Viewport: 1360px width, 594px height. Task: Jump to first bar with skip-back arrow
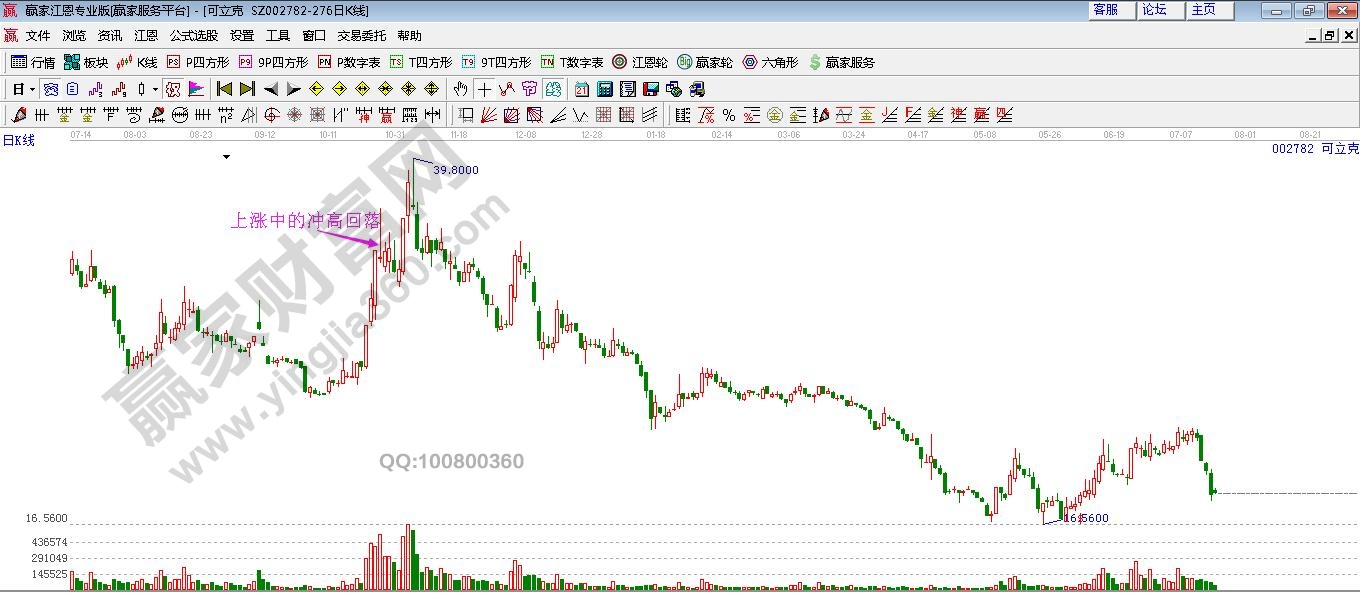pos(225,89)
